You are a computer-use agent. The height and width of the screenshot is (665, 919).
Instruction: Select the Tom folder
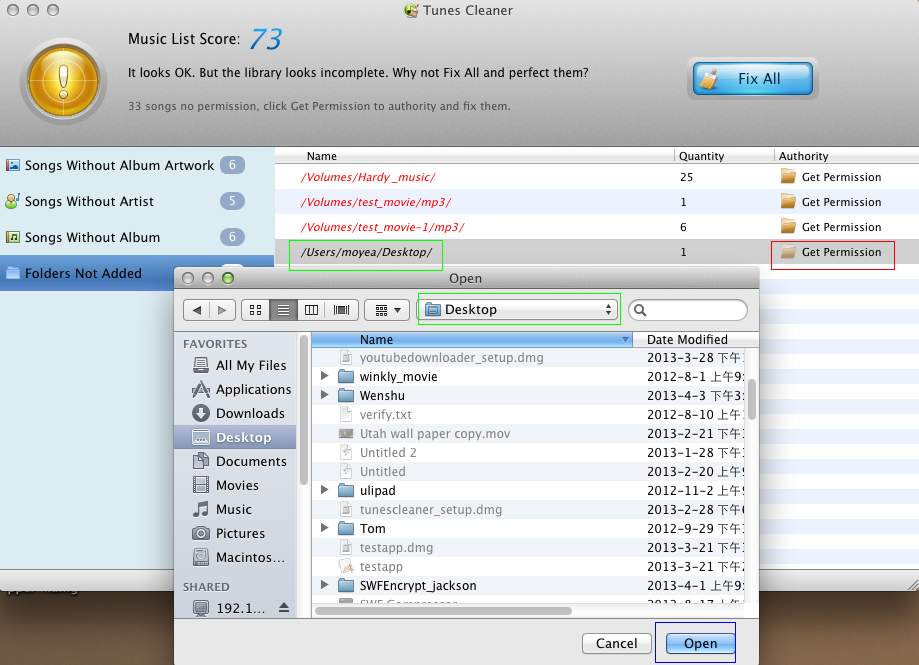527,528
